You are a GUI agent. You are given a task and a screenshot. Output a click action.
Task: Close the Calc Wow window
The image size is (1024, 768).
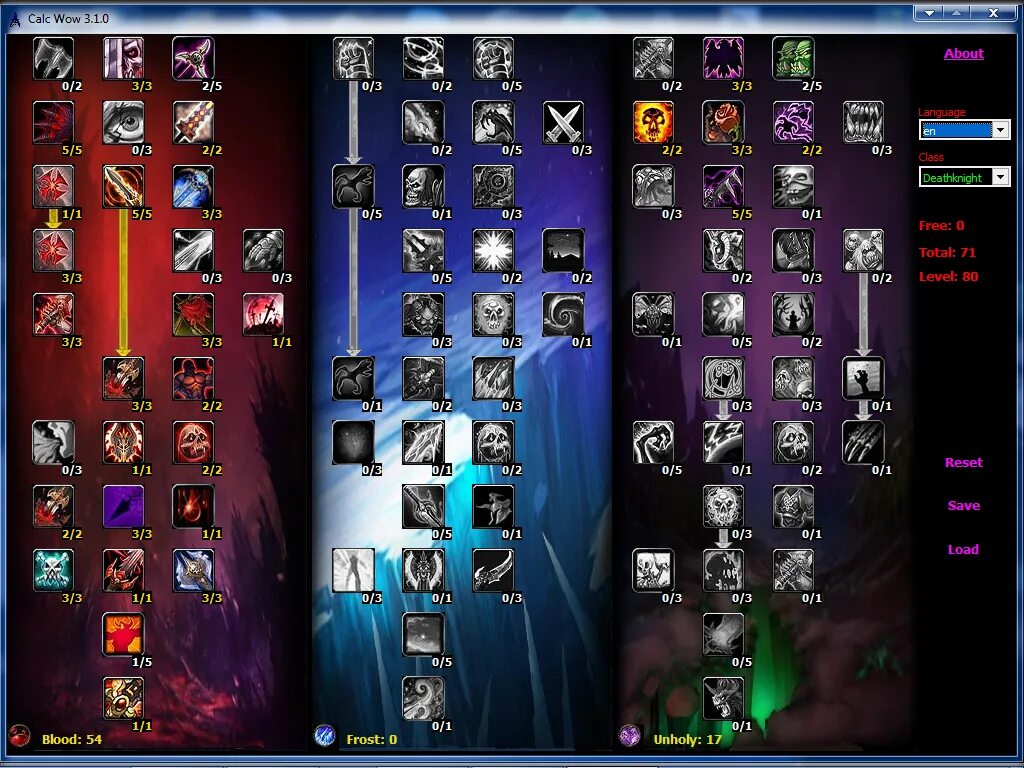[993, 12]
